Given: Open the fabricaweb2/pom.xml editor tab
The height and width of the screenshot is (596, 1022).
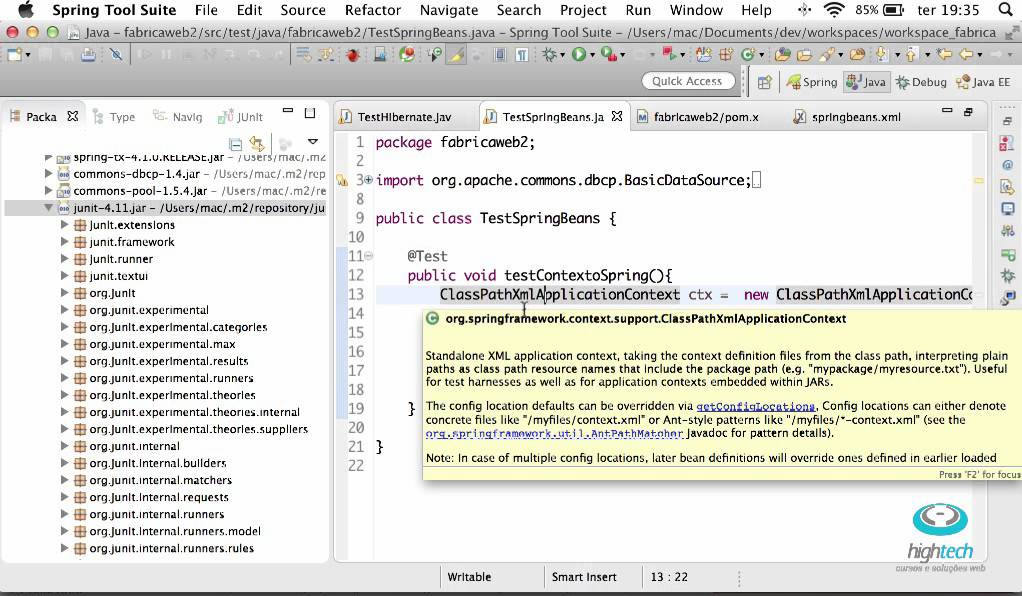Looking at the screenshot, I should click(x=698, y=117).
